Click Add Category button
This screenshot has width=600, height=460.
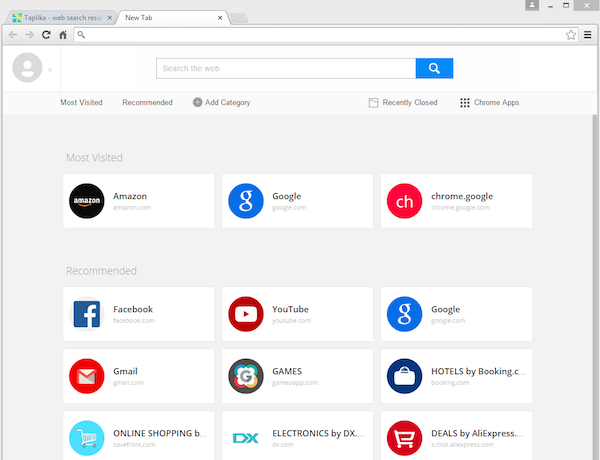221,102
